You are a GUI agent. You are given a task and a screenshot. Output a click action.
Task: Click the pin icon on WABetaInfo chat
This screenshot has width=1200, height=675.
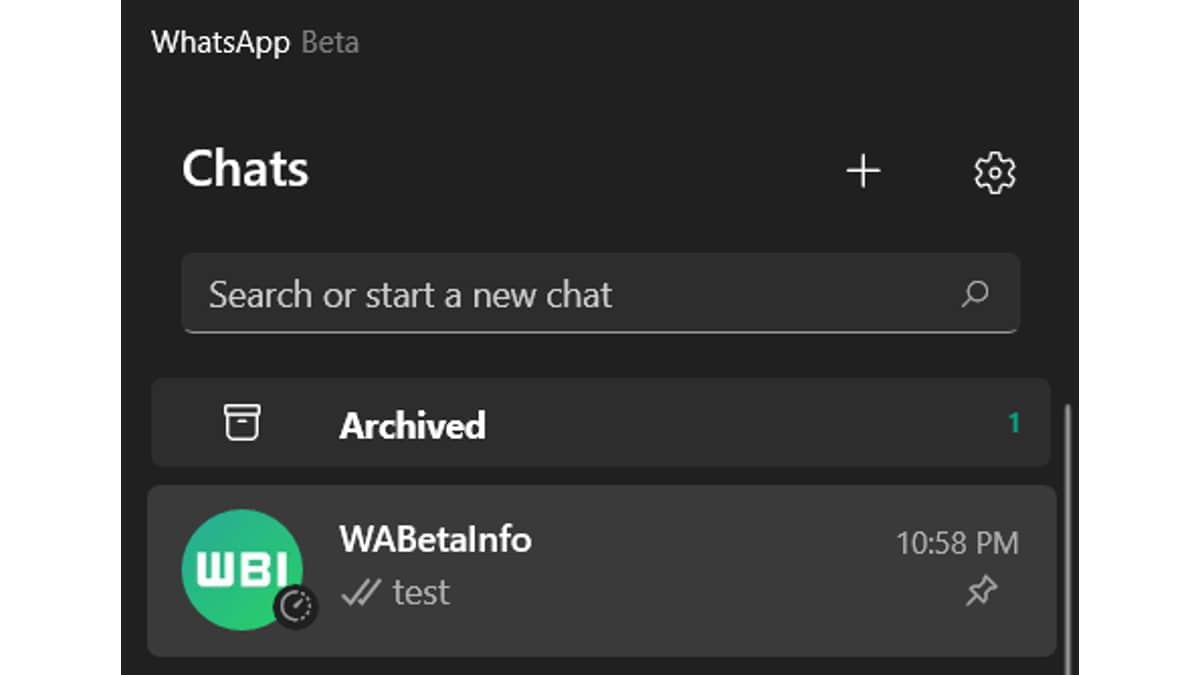click(x=980, y=592)
